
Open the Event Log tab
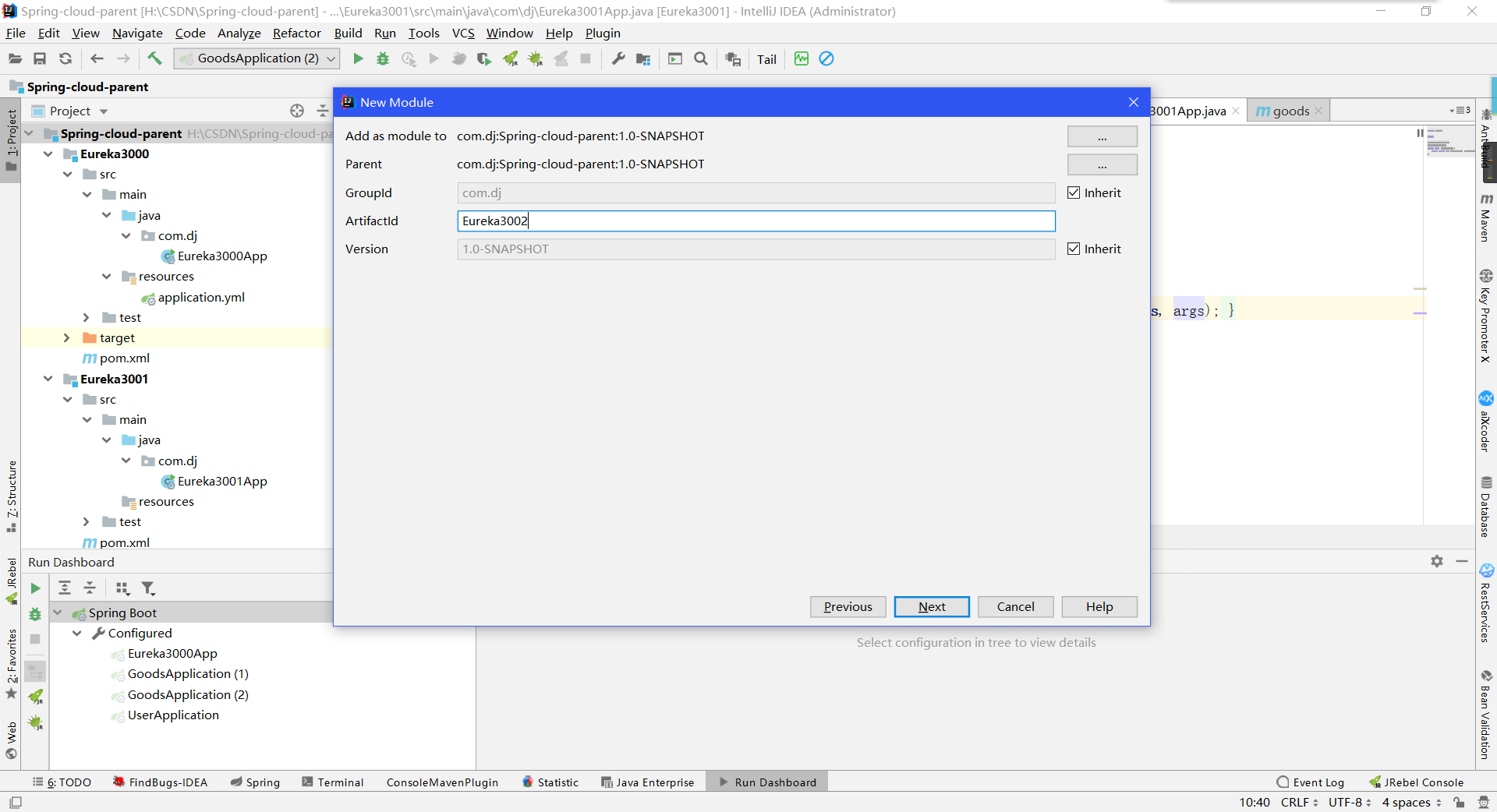(x=1310, y=782)
